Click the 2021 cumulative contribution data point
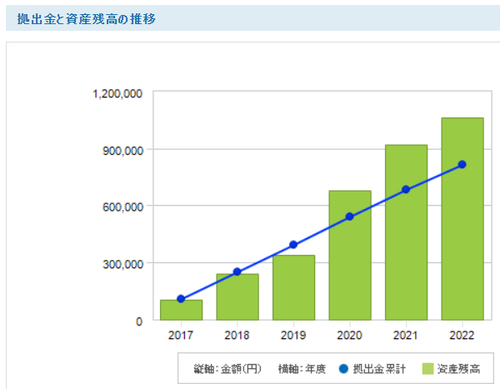The height and width of the screenshot is (389, 500). 406,190
